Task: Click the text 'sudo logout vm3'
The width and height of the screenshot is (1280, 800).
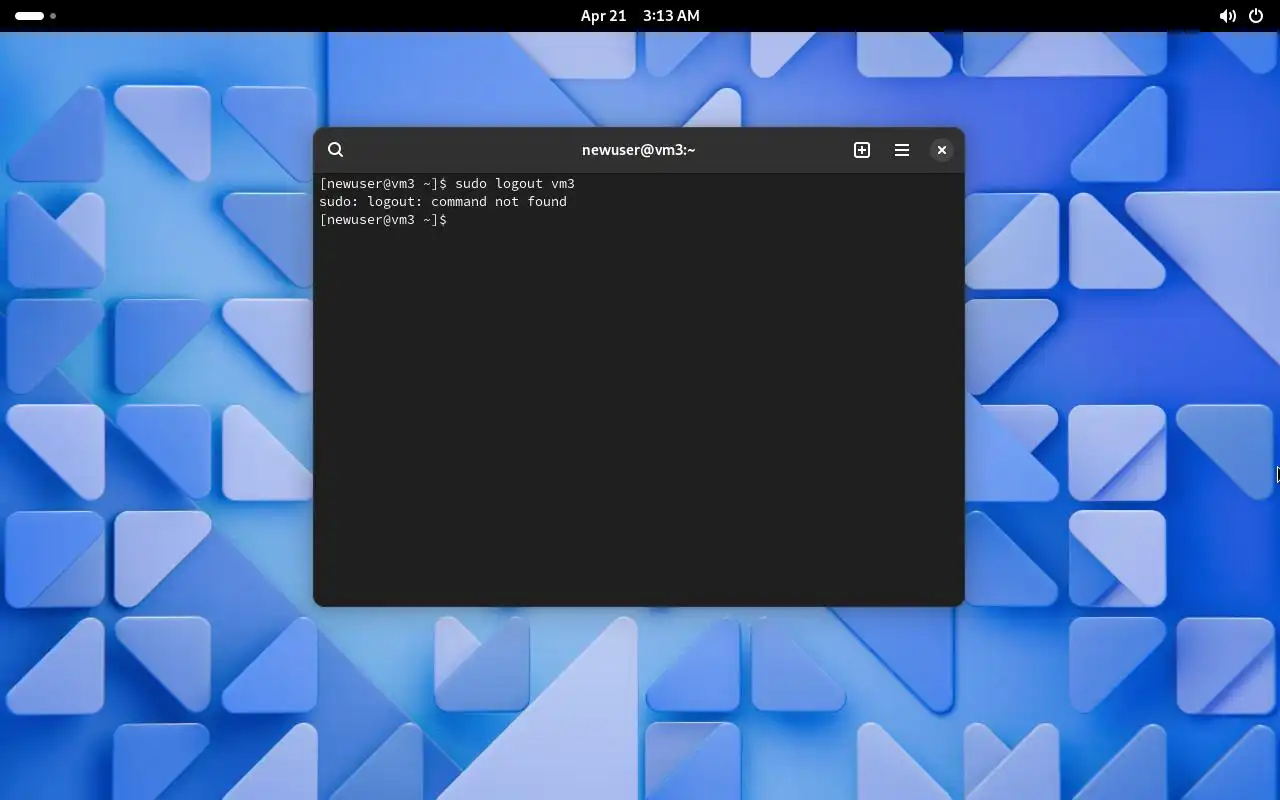Action: 515,184
